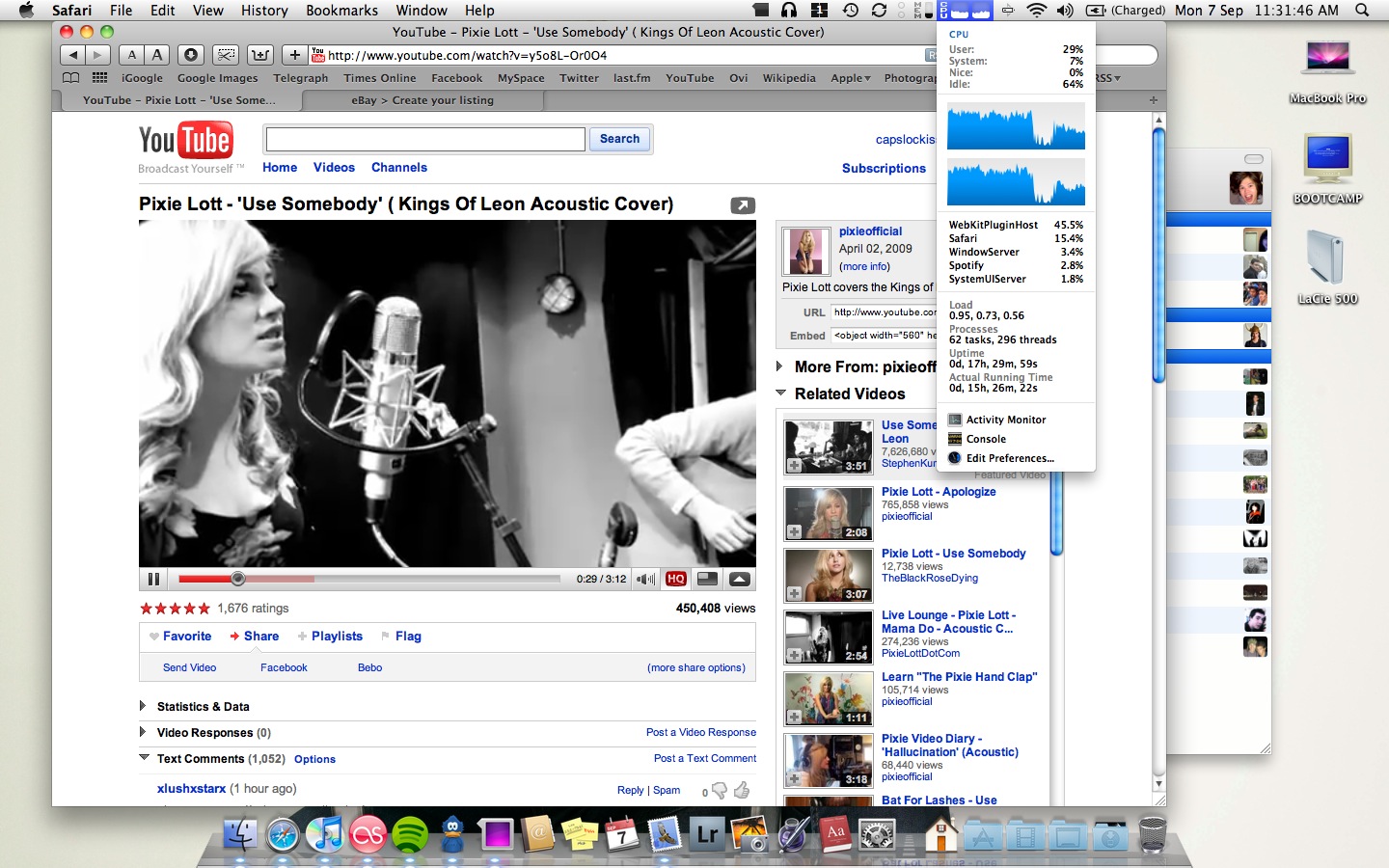Open the Time Machine menu bar icon
The width and height of the screenshot is (1389, 868).
click(851, 11)
